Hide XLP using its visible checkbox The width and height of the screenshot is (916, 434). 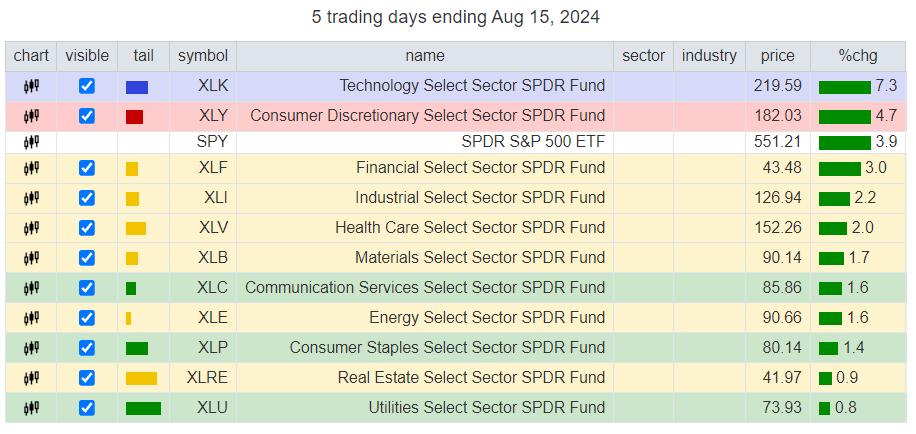point(87,348)
